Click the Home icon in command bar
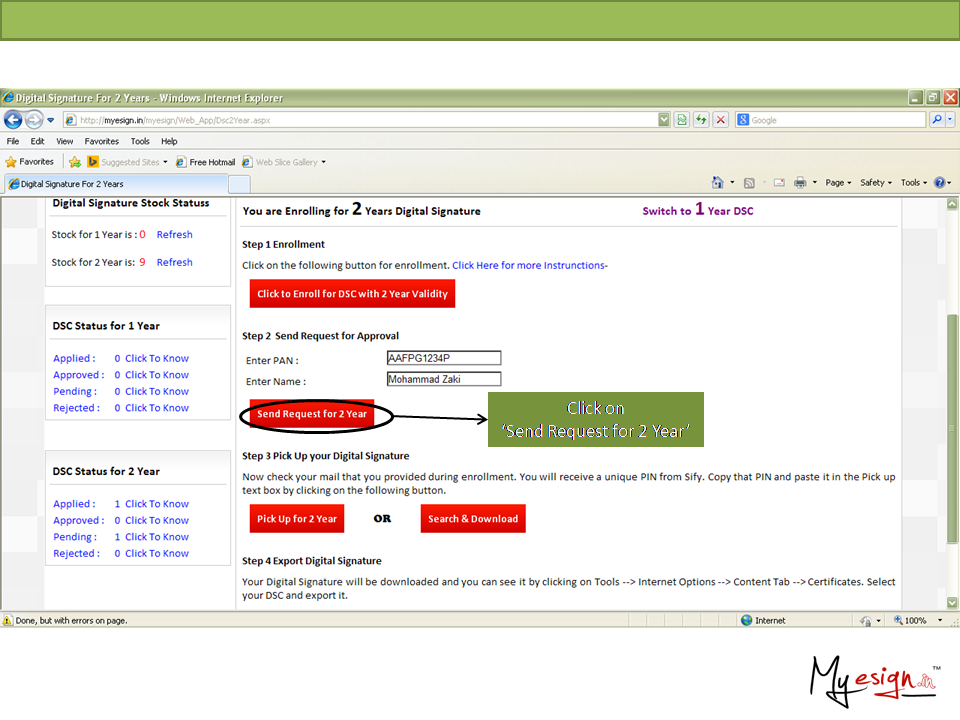Viewport: 960px width, 720px height. pyautogui.click(x=717, y=183)
